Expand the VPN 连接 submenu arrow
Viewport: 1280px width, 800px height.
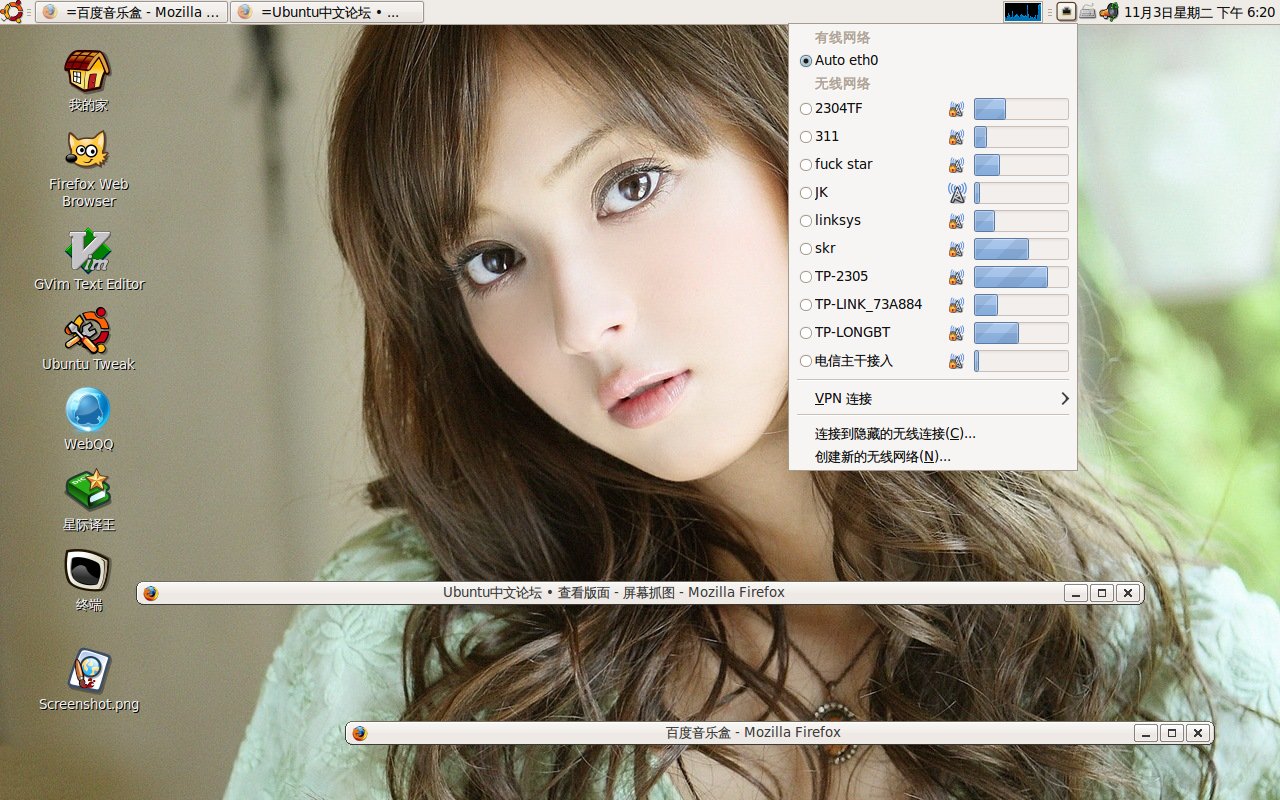pyautogui.click(x=1065, y=399)
